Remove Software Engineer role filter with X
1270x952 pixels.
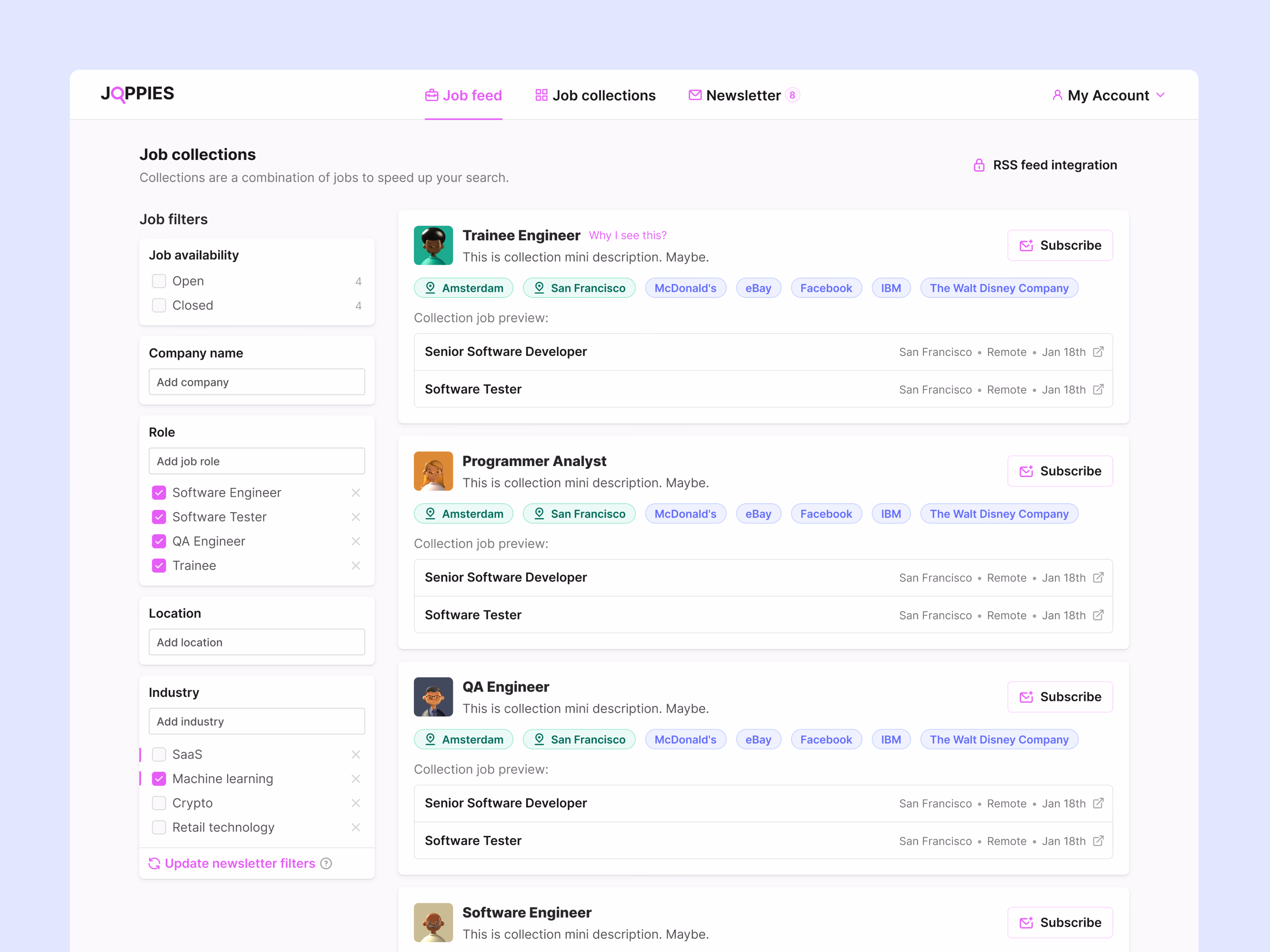356,493
